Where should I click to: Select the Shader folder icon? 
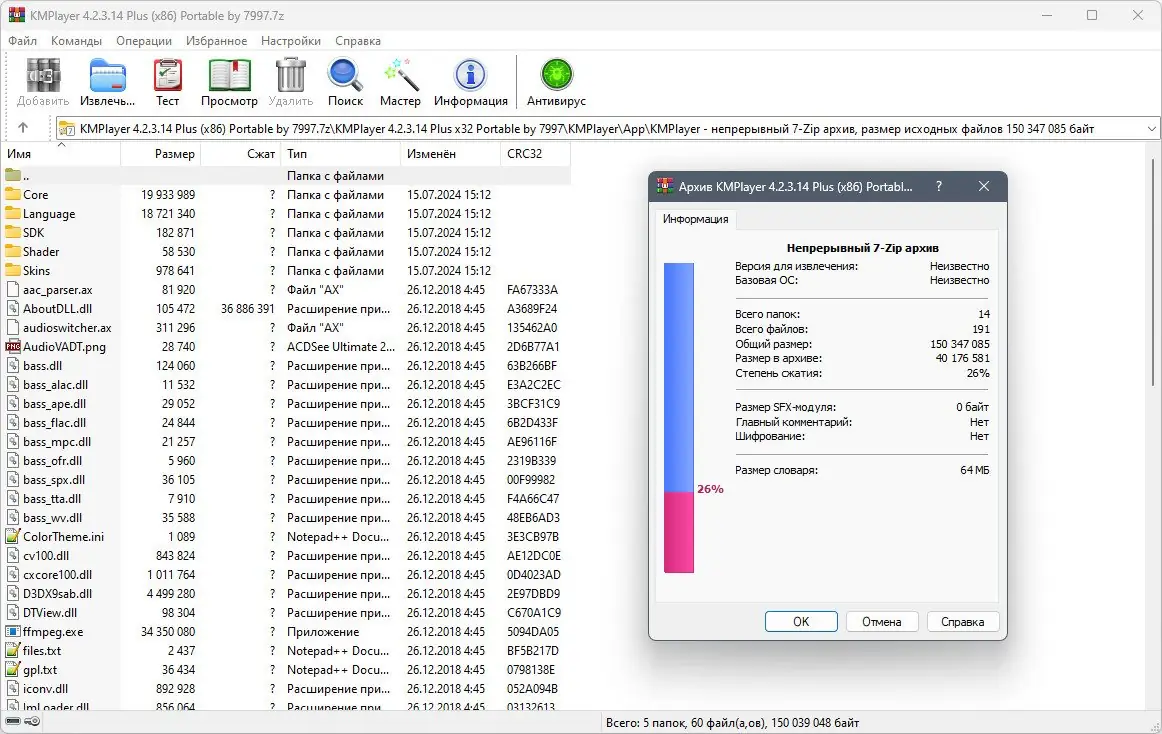(x=13, y=251)
